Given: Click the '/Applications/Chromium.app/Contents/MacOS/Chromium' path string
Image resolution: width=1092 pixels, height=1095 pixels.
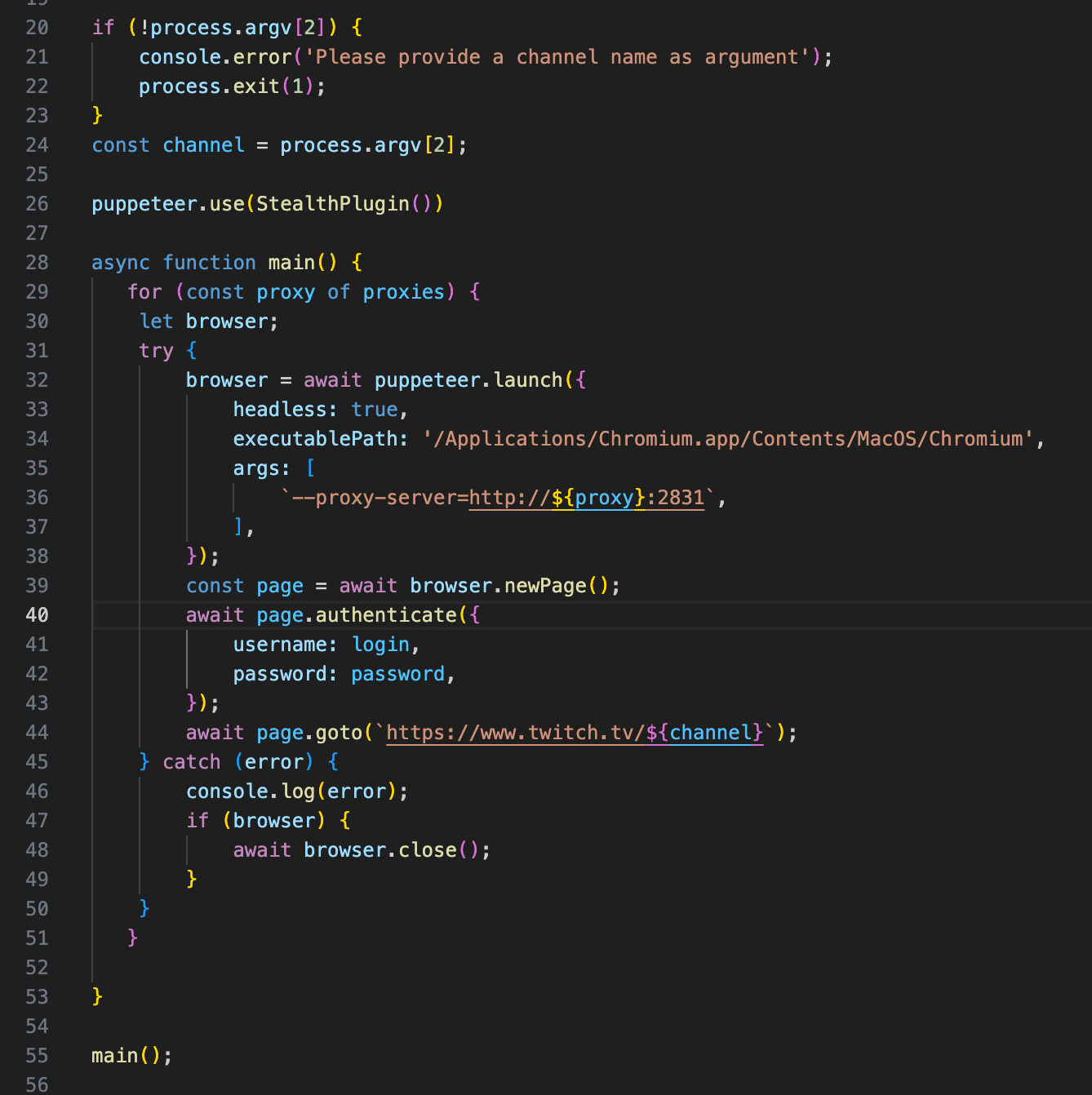Looking at the screenshot, I should 729,439.
